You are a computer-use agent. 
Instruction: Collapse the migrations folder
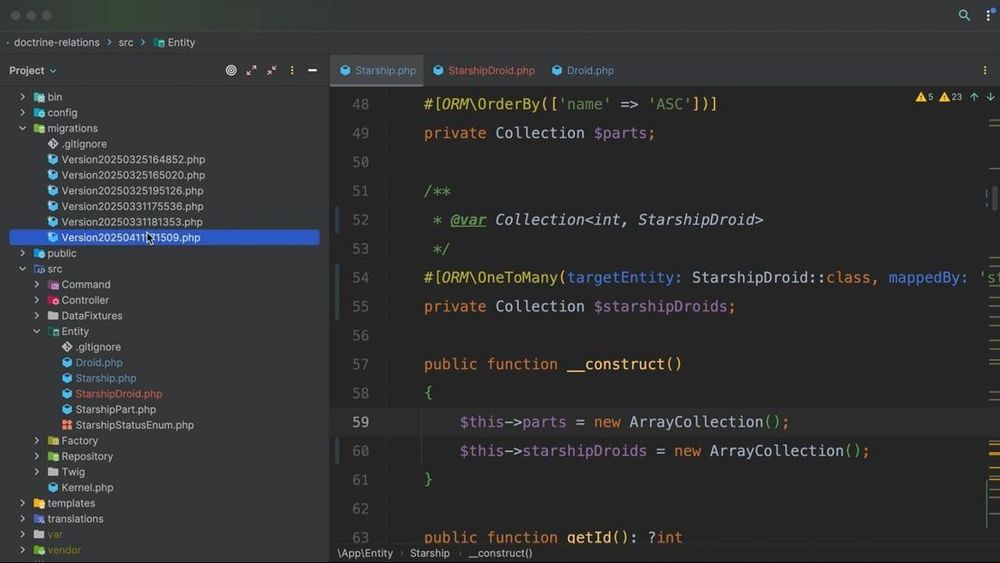(x=23, y=128)
